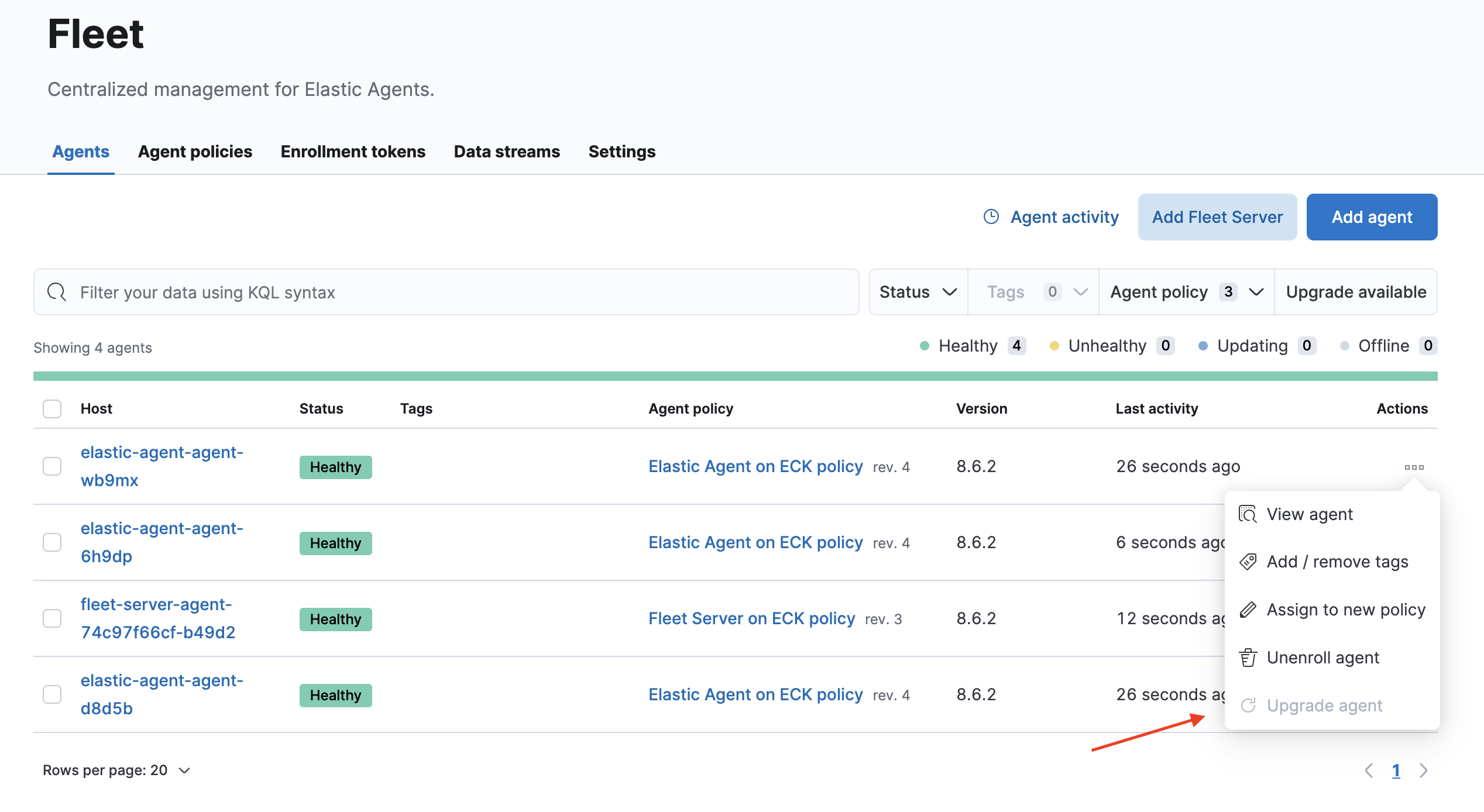Expand the Status filter dropdown
1484x812 pixels.
click(x=918, y=292)
